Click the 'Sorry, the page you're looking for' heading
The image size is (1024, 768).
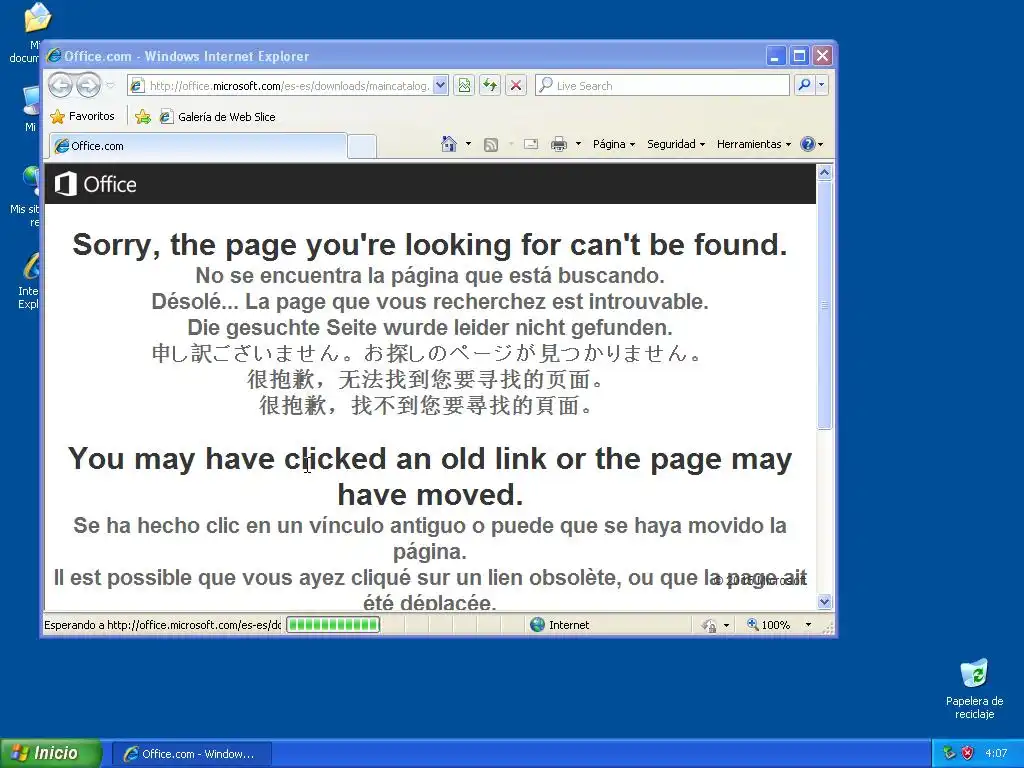430,244
